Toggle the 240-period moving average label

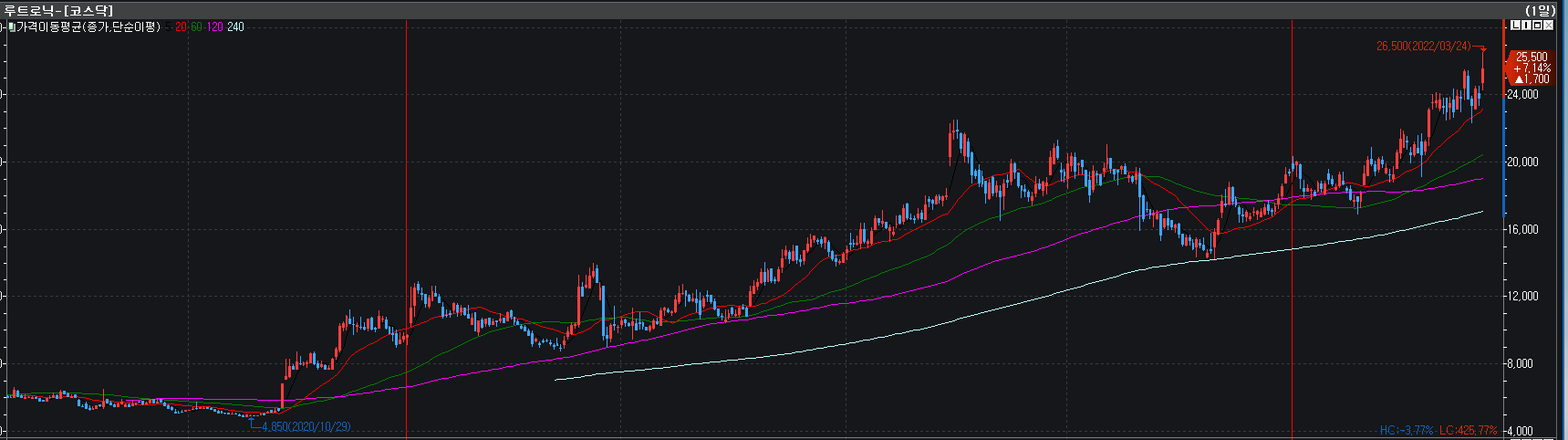click(235, 27)
